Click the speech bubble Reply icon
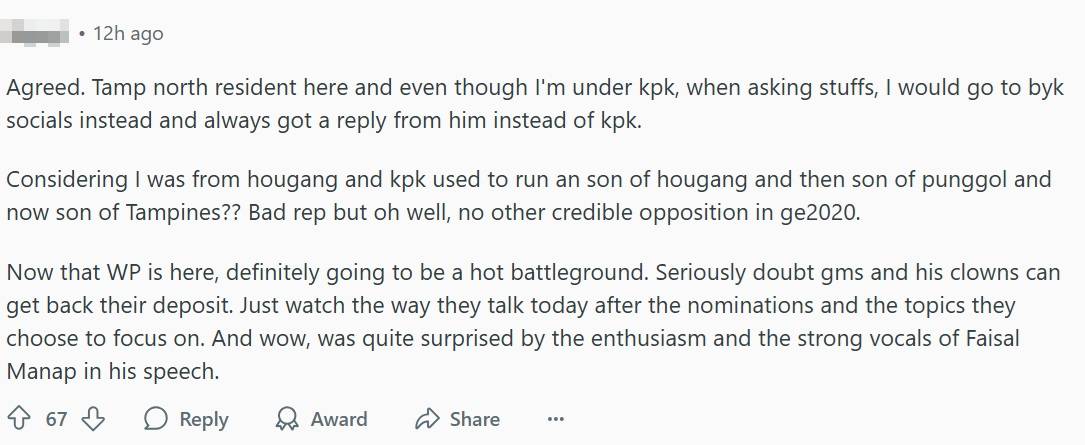Image resolution: width=1085 pixels, height=445 pixels. (x=156, y=418)
